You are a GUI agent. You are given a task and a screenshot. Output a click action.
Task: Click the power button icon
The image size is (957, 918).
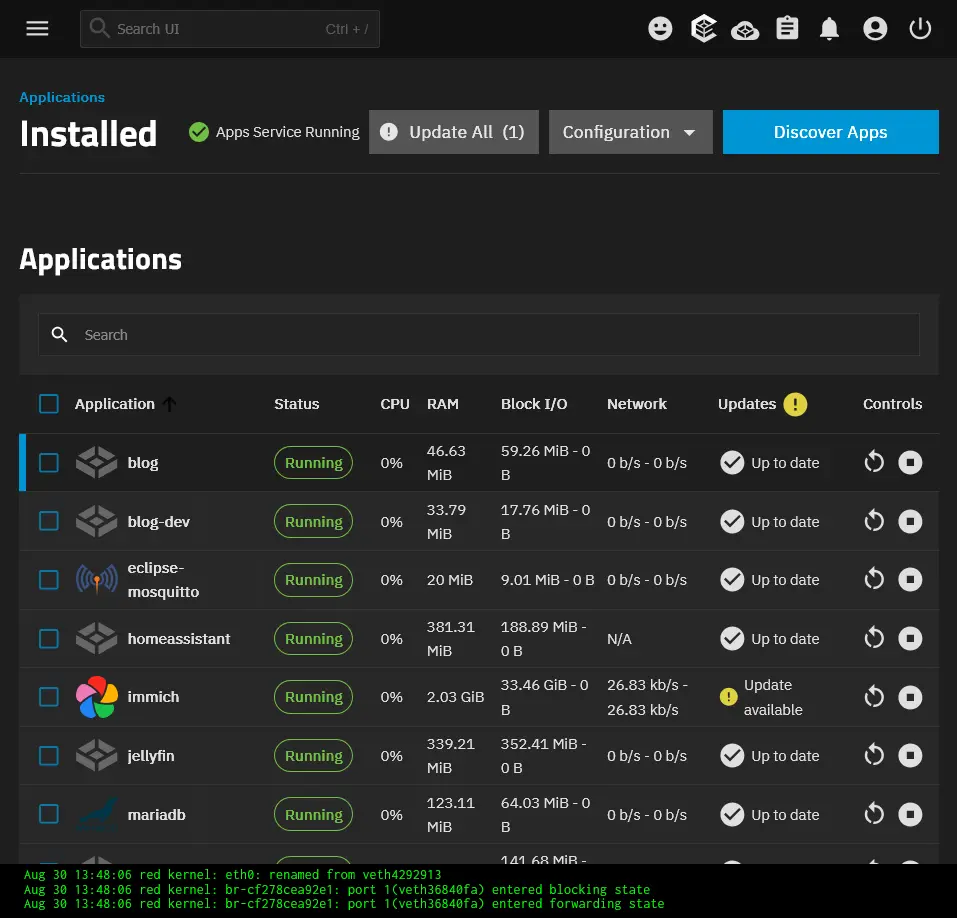tap(920, 29)
